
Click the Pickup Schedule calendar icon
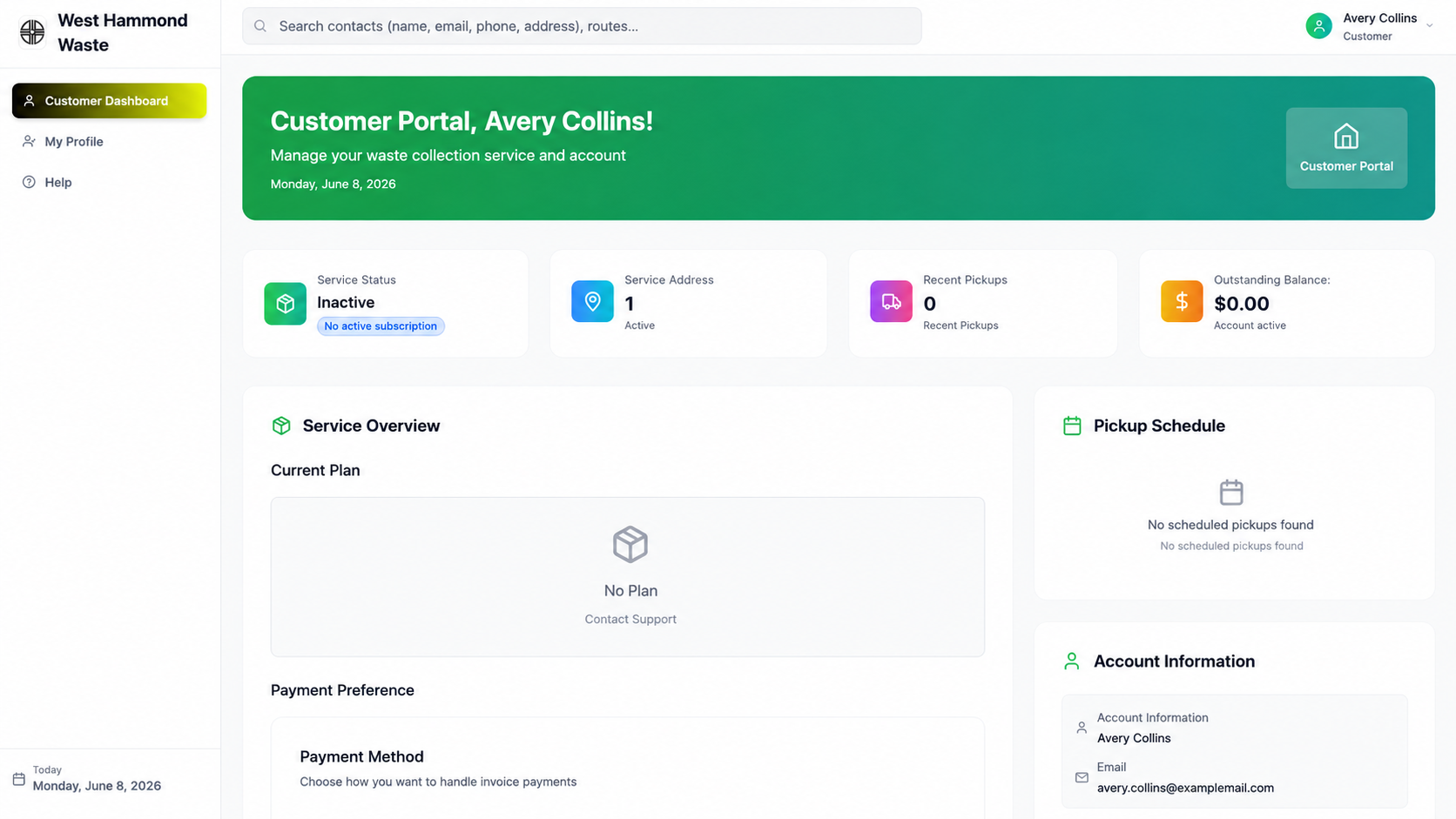click(1072, 426)
